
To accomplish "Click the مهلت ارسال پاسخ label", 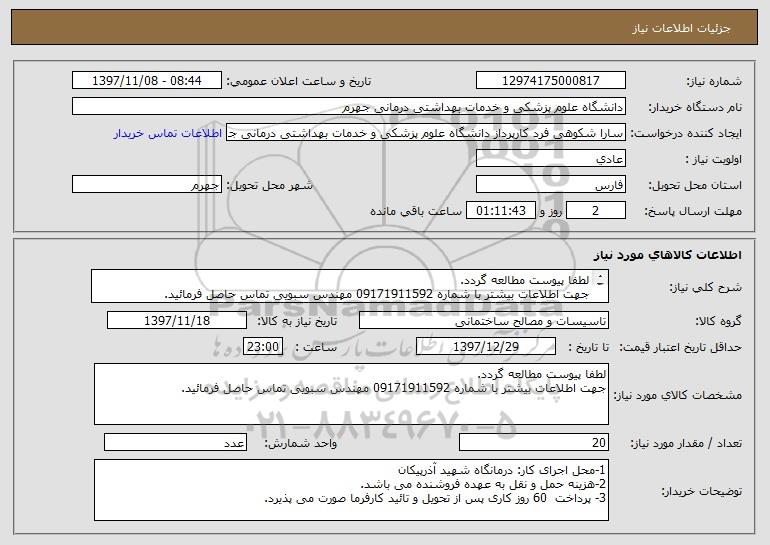I will (693, 212).
